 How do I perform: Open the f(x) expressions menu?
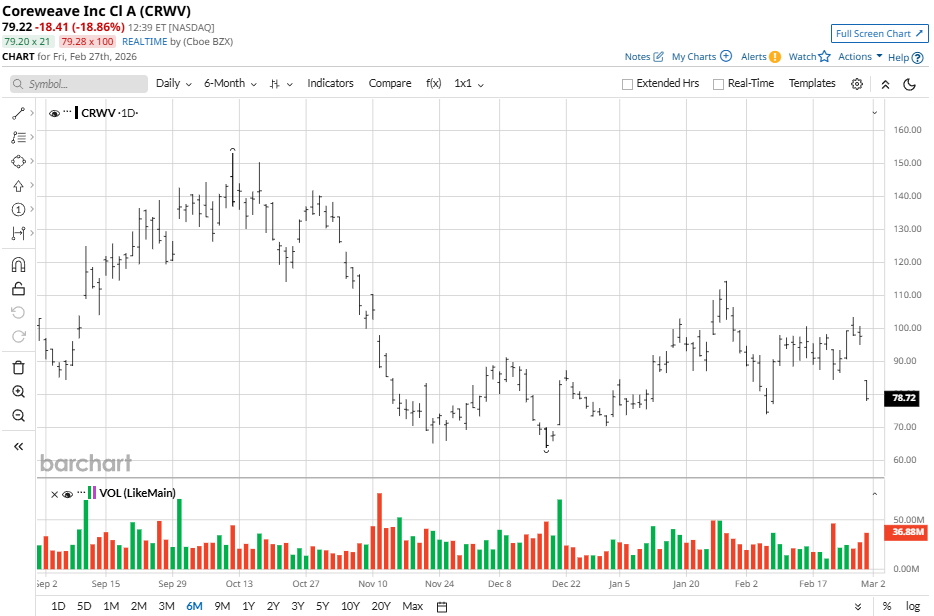tap(434, 83)
